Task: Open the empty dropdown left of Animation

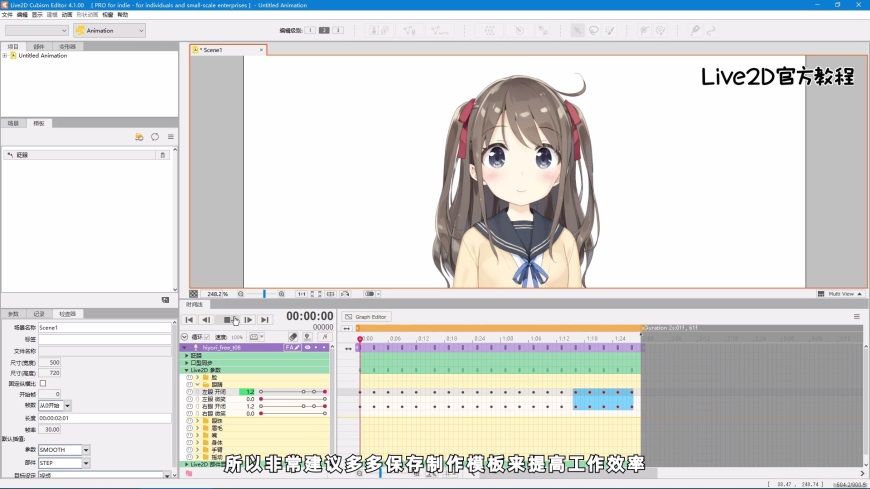Action: 37,31
